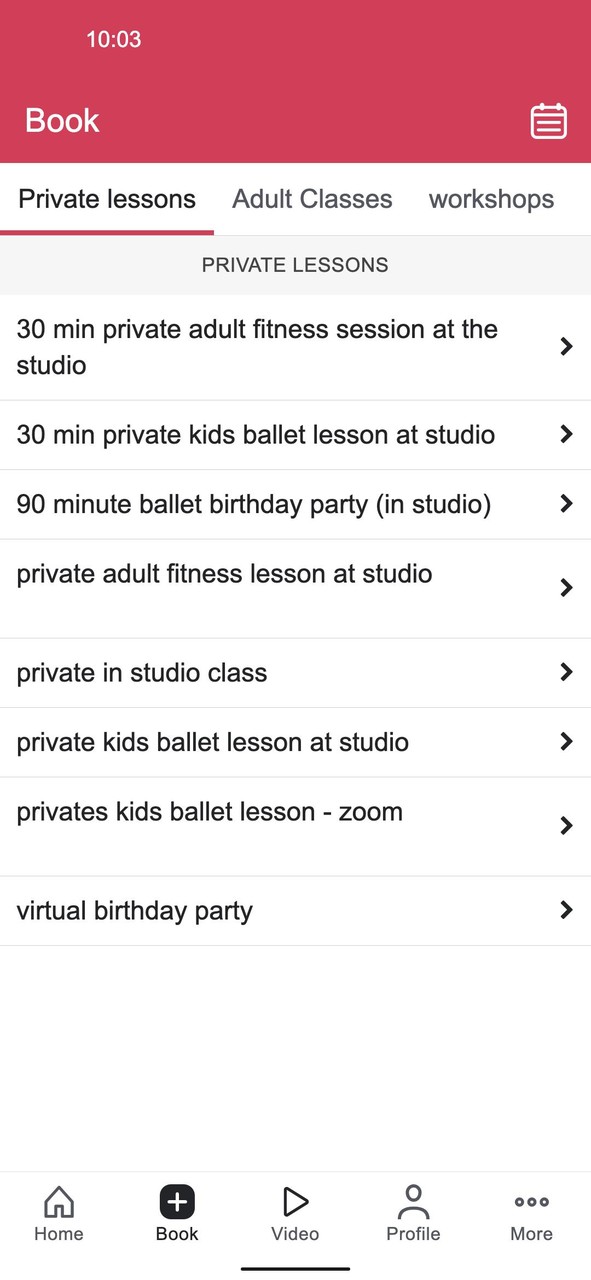Open 30 min private kids ballet lesson
591x1280 pixels.
(295, 434)
